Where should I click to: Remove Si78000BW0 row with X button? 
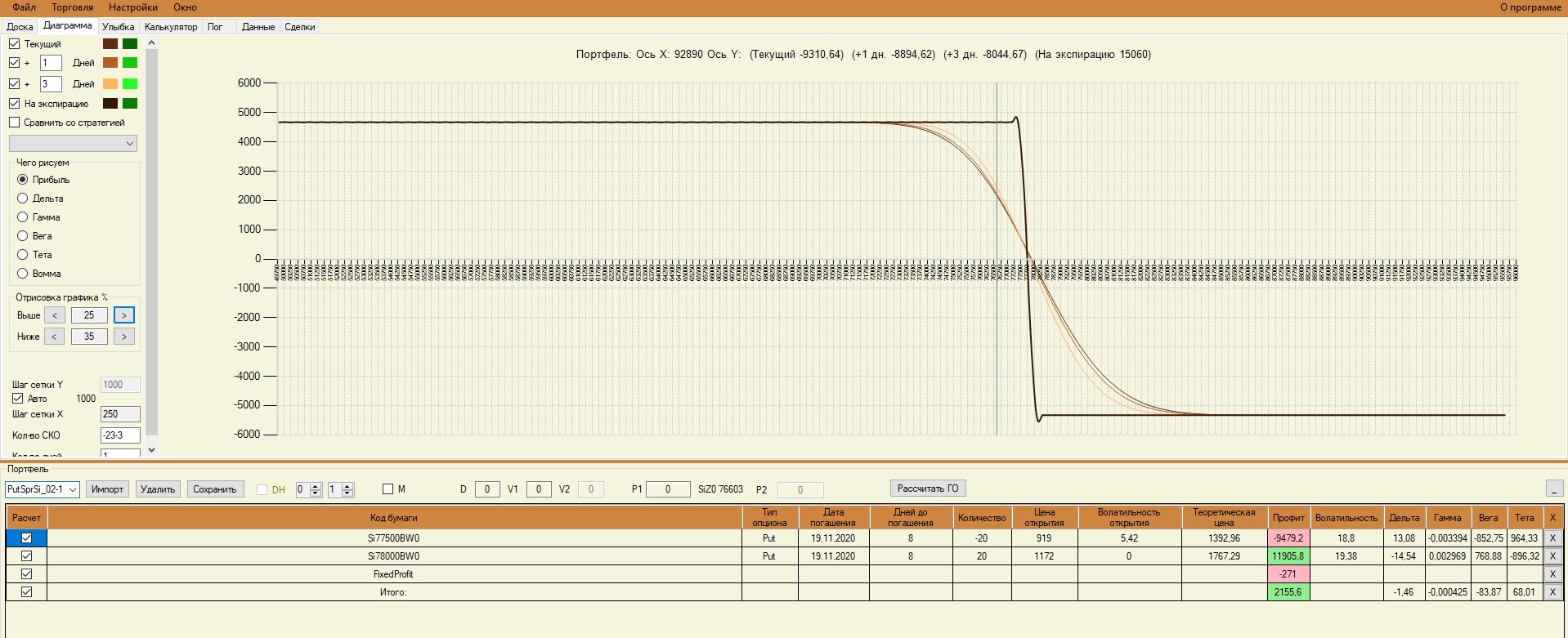coord(1552,556)
